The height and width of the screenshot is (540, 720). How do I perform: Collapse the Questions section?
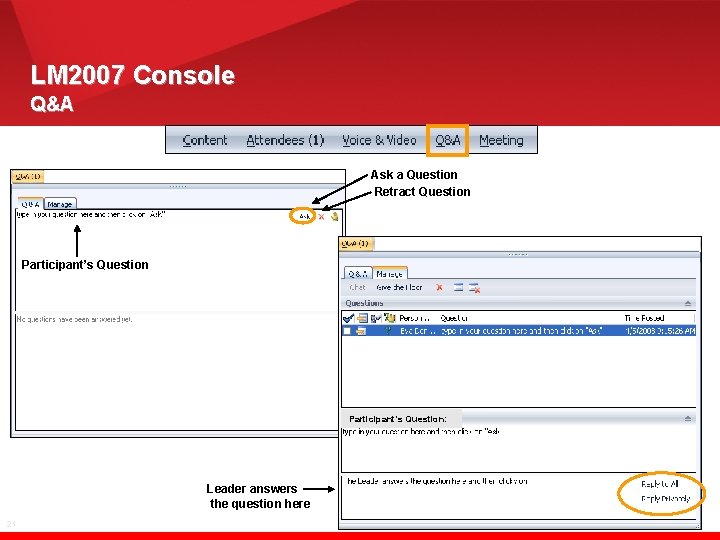coord(687,304)
